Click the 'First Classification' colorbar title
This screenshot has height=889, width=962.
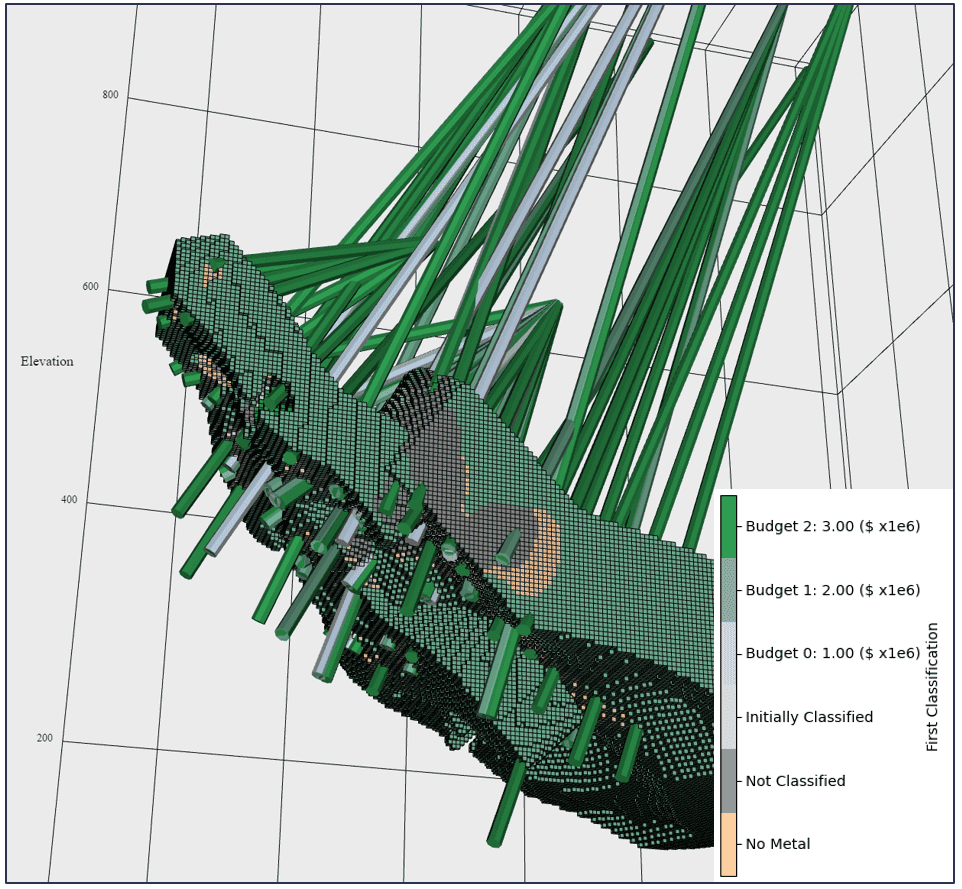(x=932, y=687)
